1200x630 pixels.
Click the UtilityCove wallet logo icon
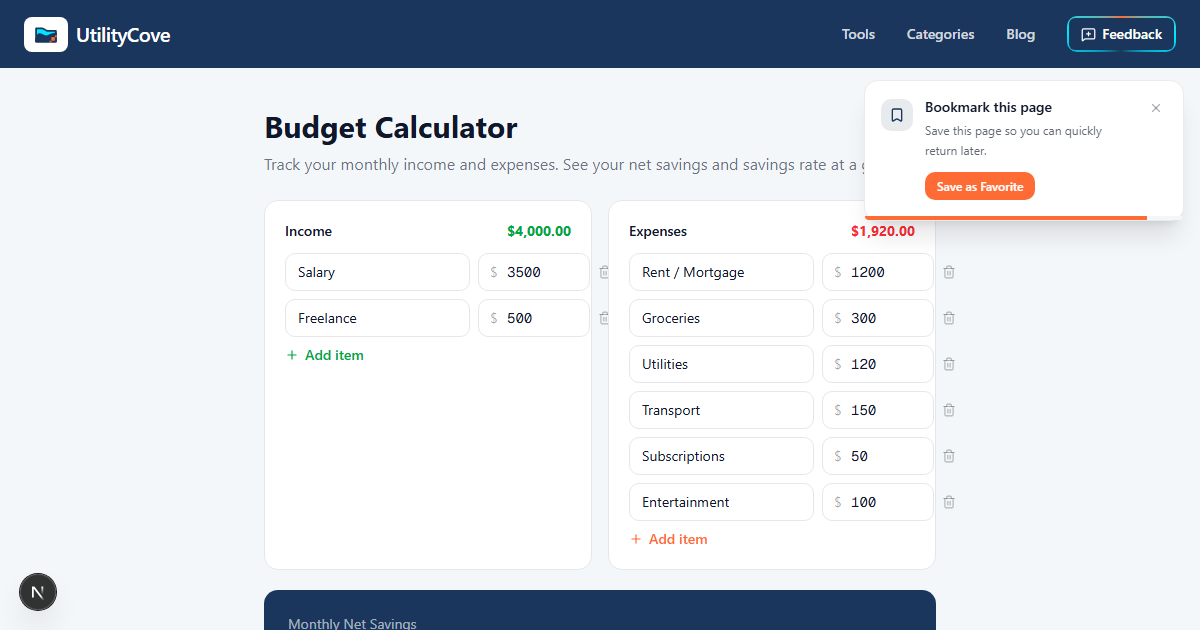pos(46,34)
